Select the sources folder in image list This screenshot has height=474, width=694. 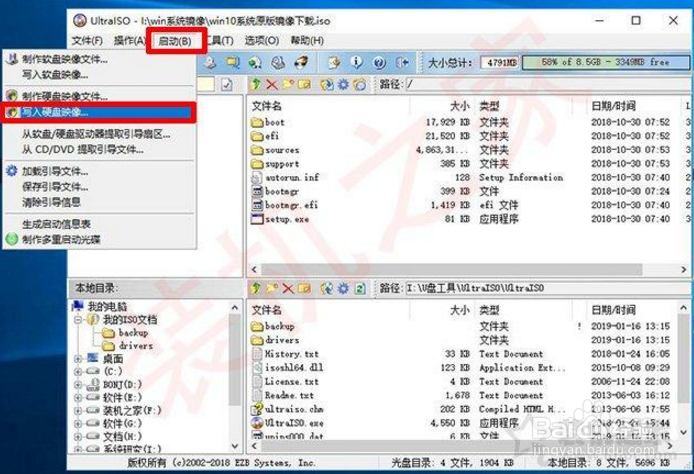(275, 150)
